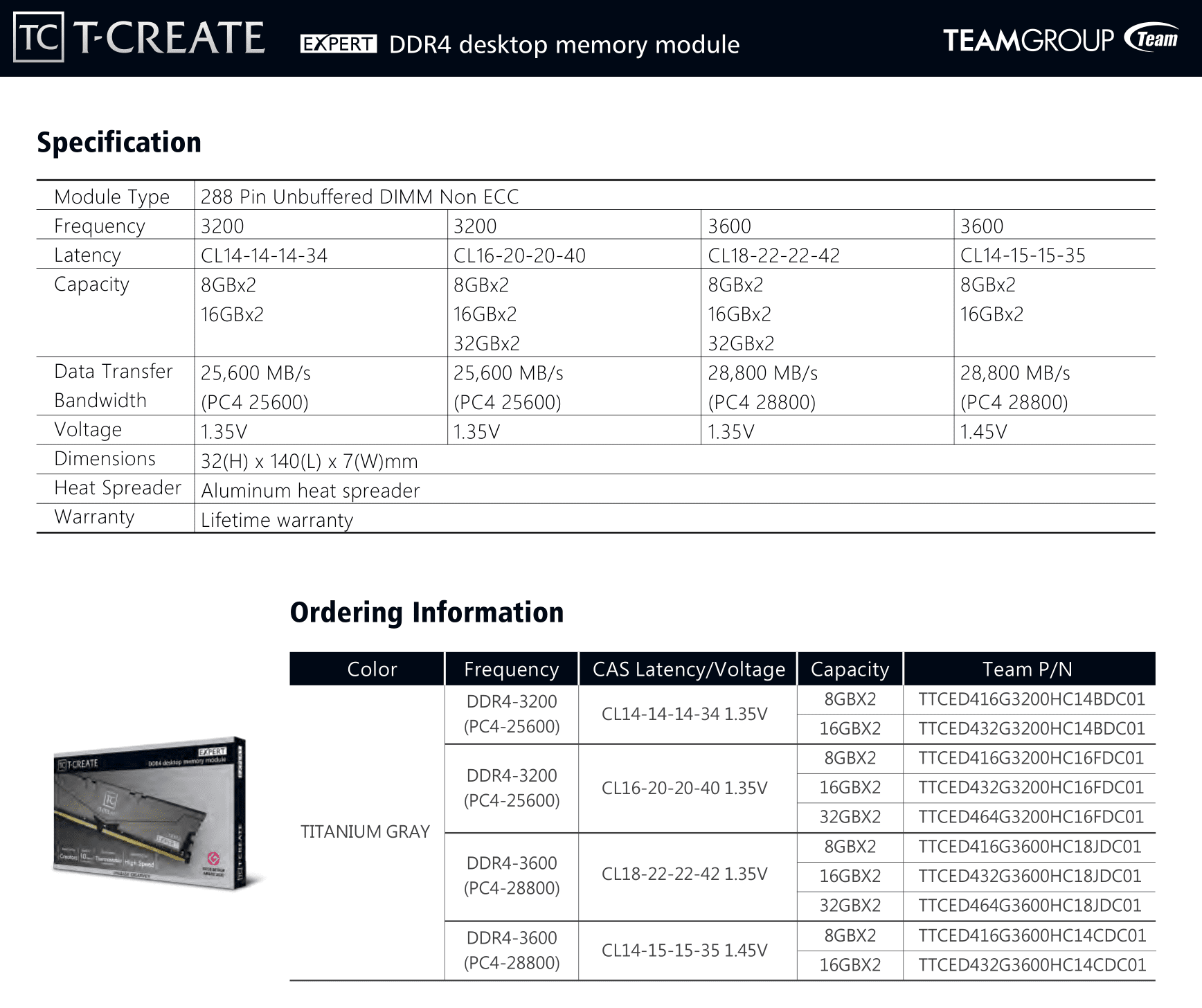Select 'CL16-20-20-40 1.35V' in Ordering table
The width and height of the screenshot is (1202, 1008).
(684, 788)
